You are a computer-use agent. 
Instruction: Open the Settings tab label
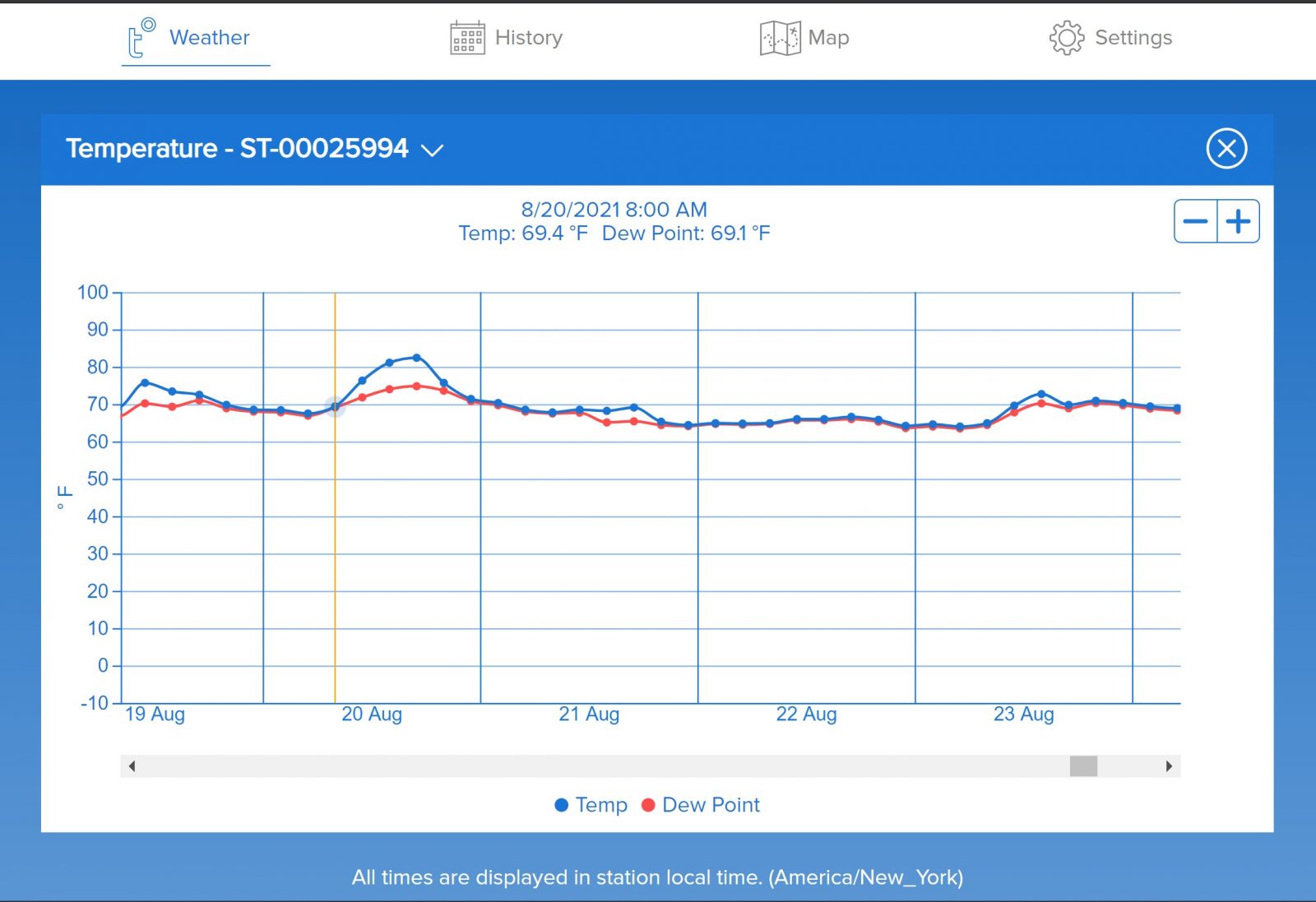[1133, 38]
